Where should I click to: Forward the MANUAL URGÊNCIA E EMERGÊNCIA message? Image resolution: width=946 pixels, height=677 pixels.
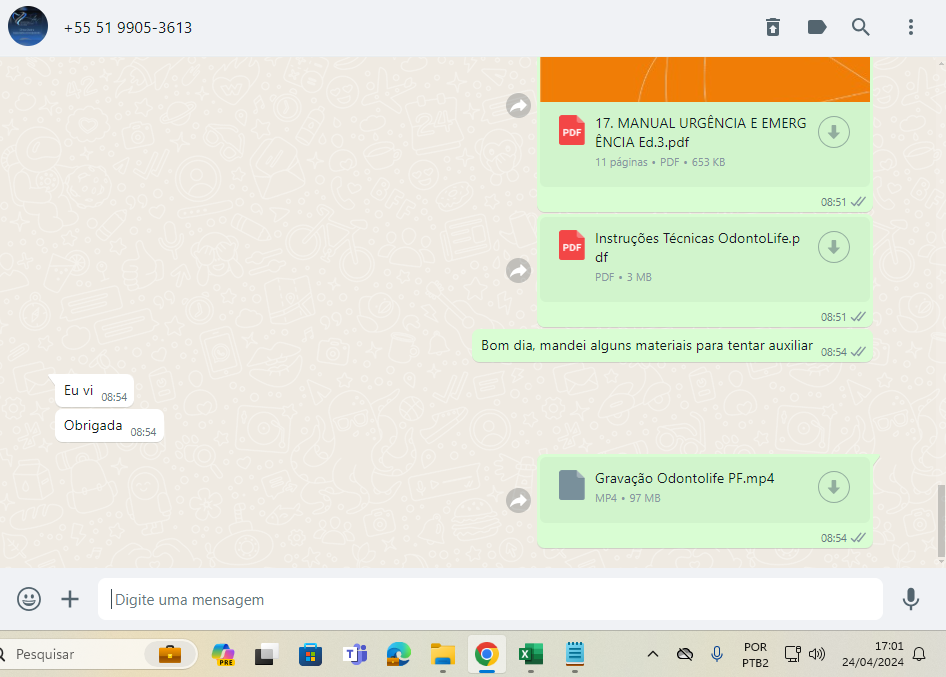coord(518,106)
